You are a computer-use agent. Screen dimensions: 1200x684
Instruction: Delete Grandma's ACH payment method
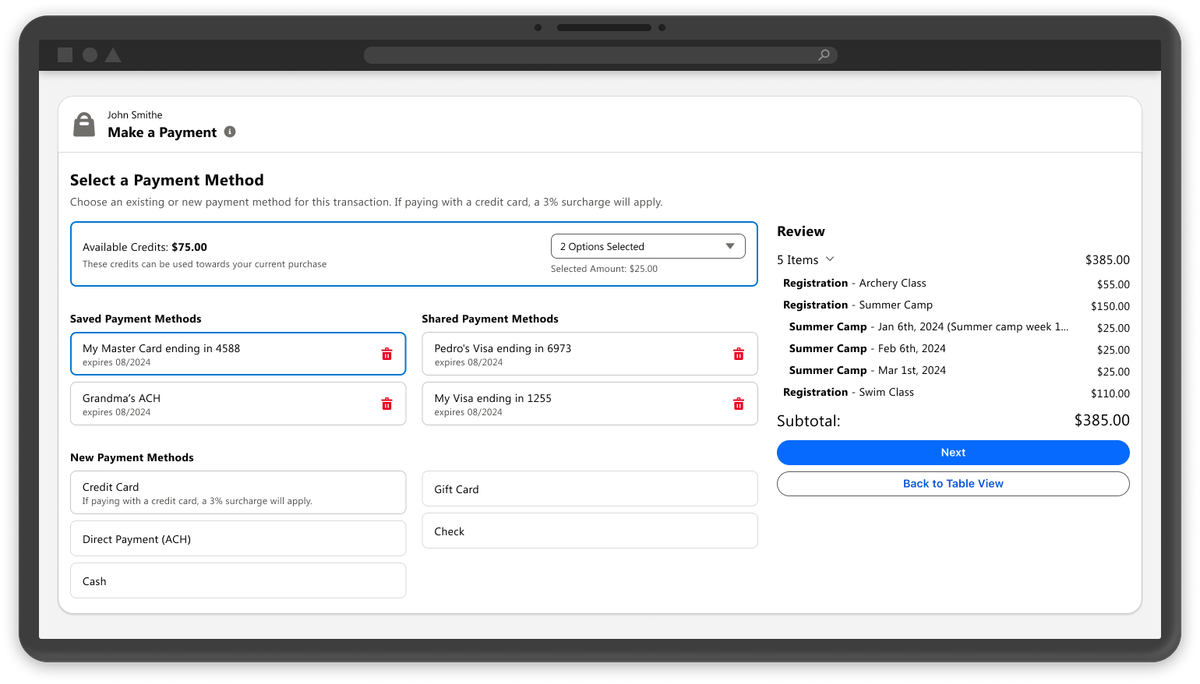pos(387,404)
